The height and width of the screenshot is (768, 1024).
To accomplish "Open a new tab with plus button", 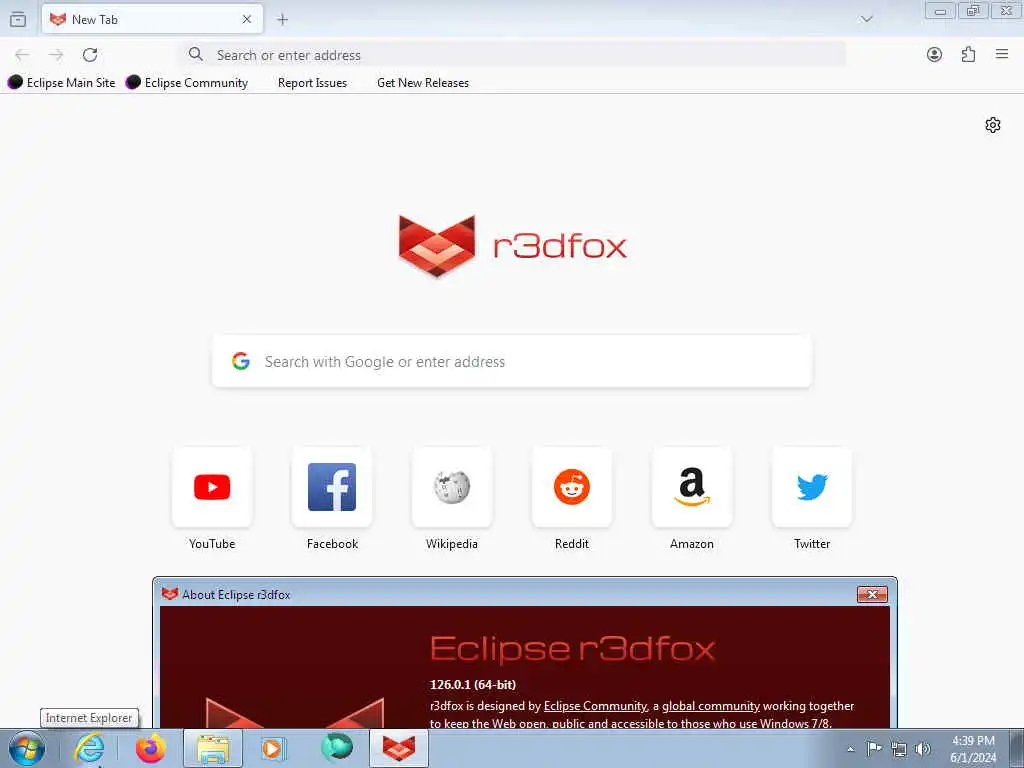I will pyautogui.click(x=282, y=20).
